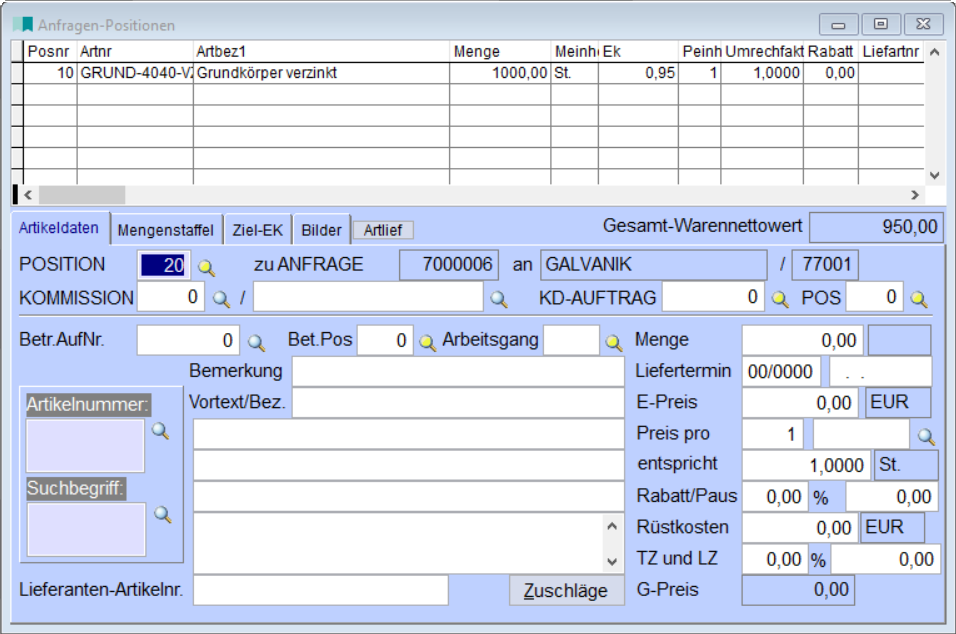
Task: Open search for Betr.AufNr. field
Action: (256, 342)
